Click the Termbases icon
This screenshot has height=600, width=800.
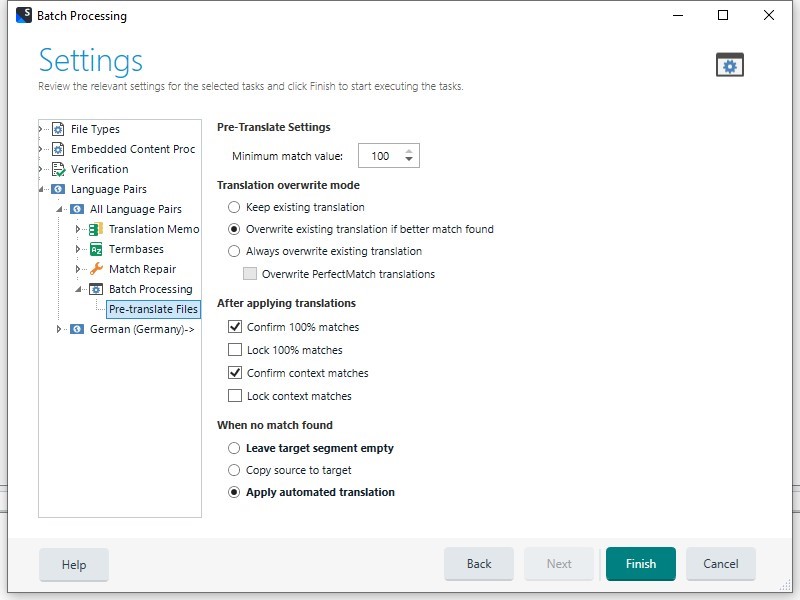click(x=96, y=249)
